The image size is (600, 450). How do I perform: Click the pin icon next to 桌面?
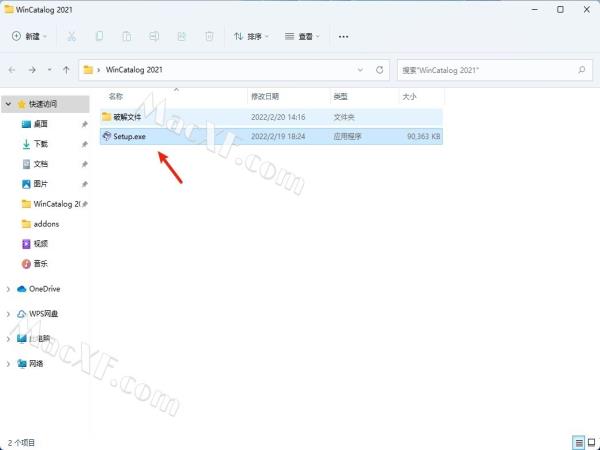tap(85, 124)
